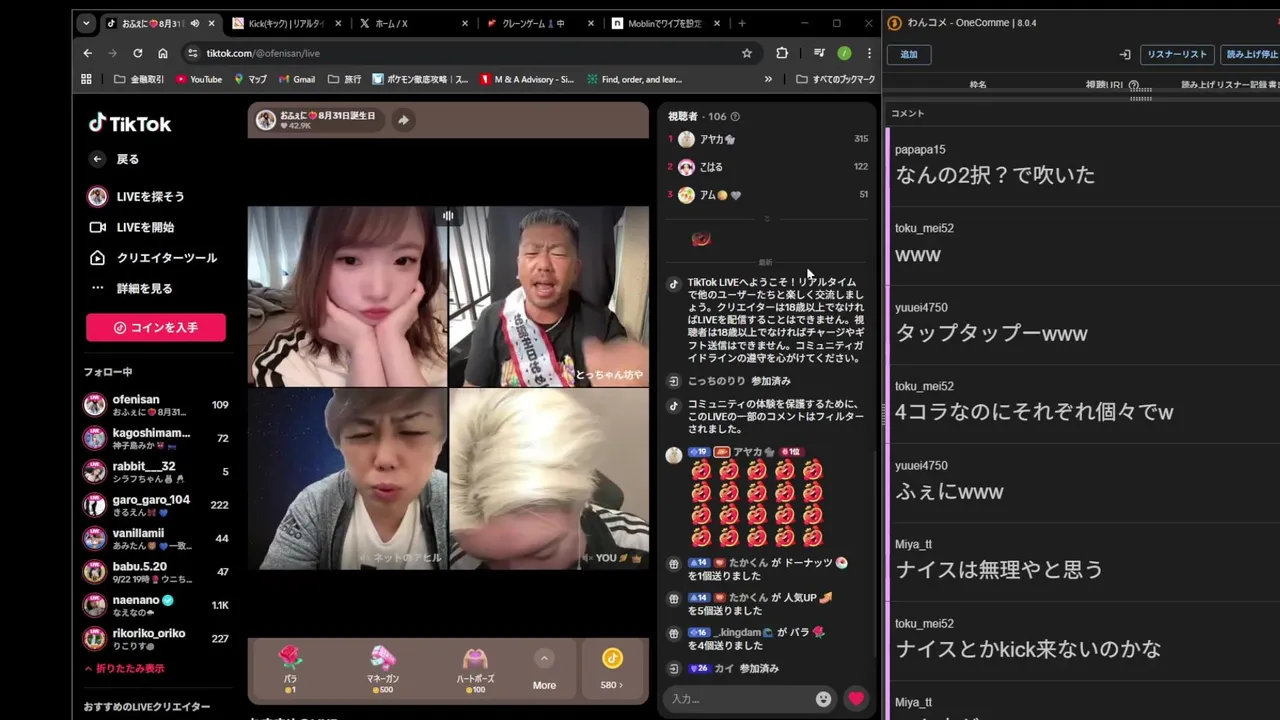Click the share arrow beside streamer name
The width and height of the screenshot is (1280, 720).
coord(403,120)
